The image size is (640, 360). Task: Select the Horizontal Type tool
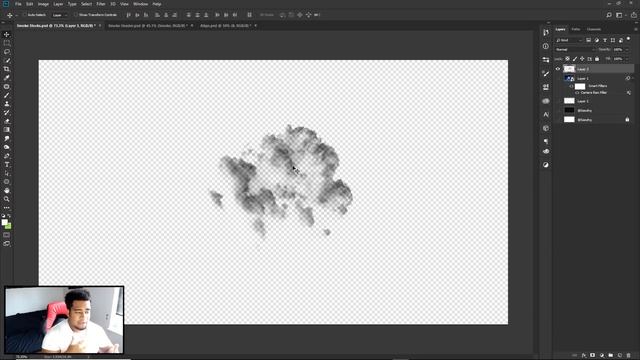click(x=7, y=164)
